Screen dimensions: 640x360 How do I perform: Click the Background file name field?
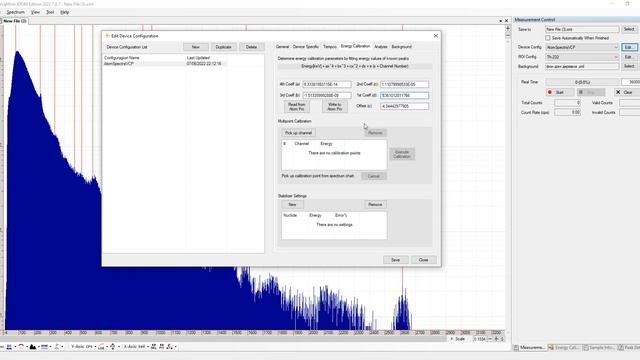(x=582, y=66)
